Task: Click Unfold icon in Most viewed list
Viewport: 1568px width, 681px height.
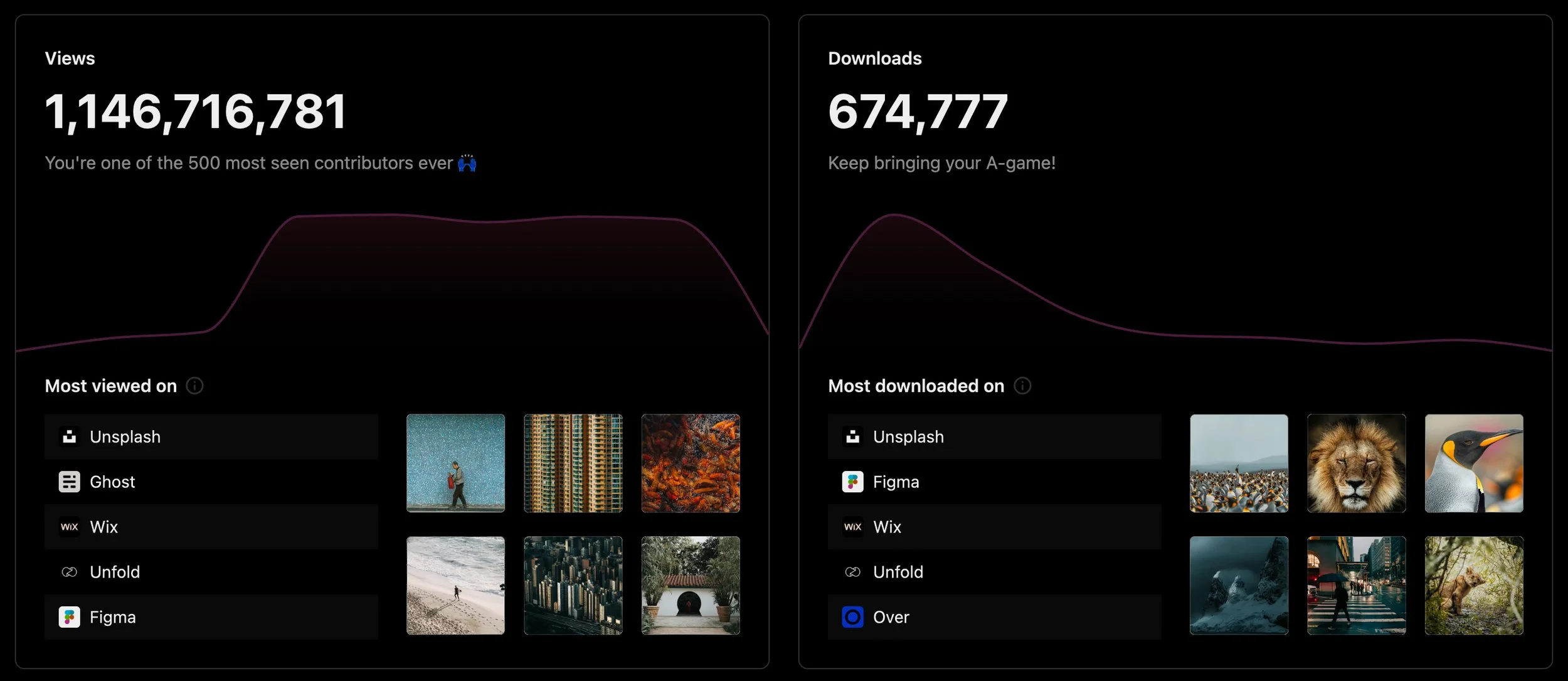Action: pos(69,572)
